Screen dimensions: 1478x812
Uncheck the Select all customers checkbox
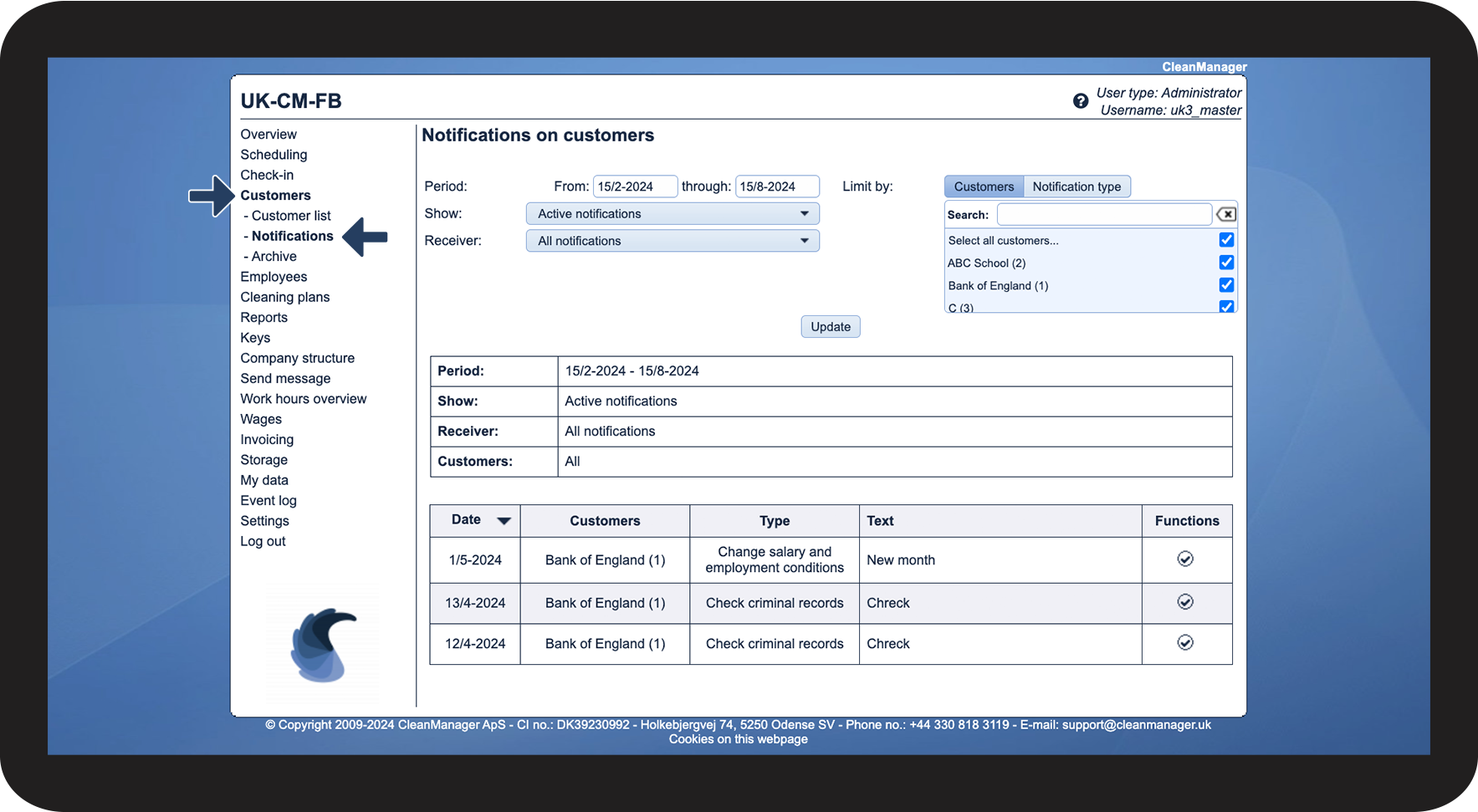coord(1226,240)
